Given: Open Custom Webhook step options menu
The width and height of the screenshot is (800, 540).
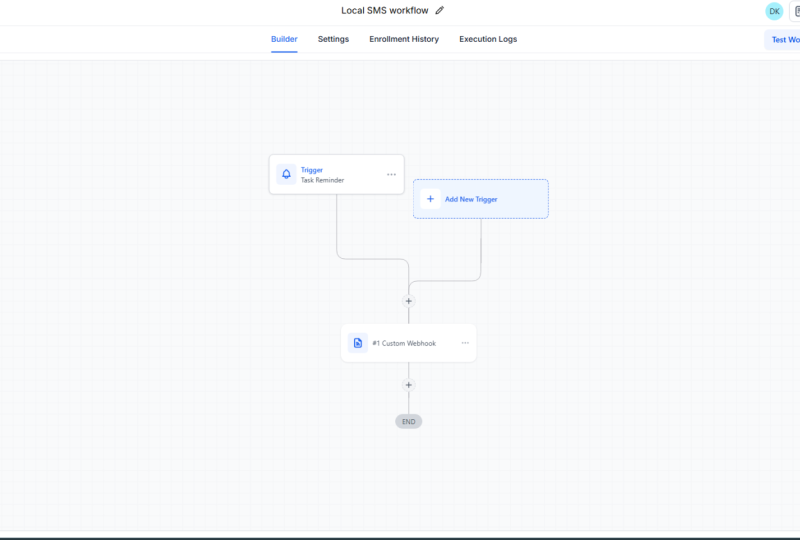Looking at the screenshot, I should 465,343.
